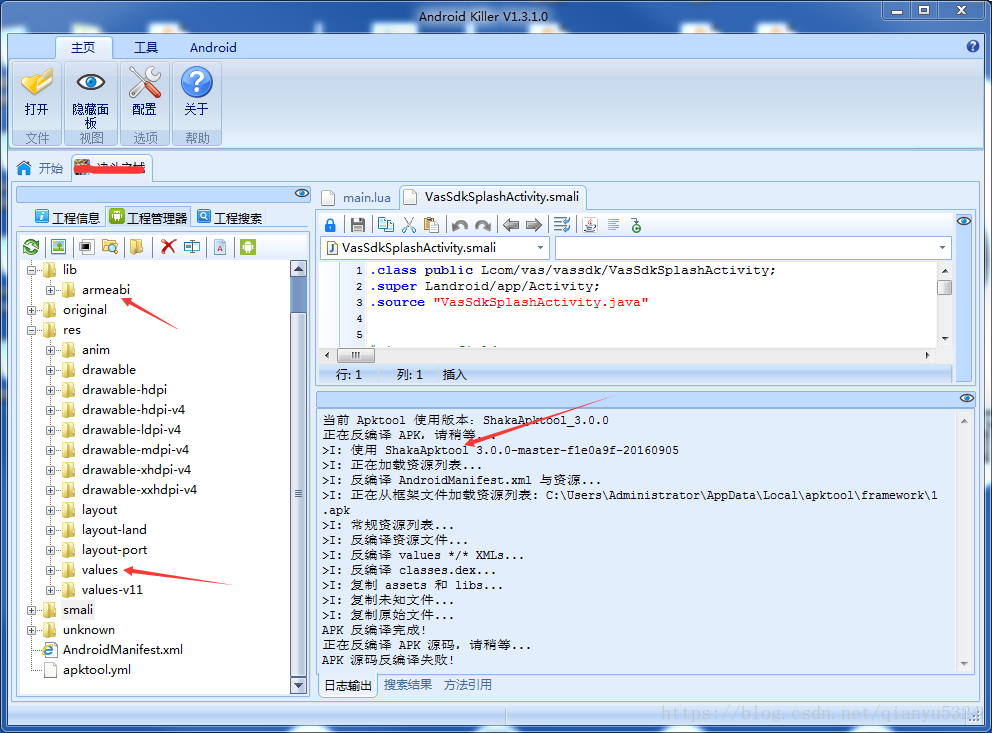This screenshot has height=733, width=992.
Task: Click the paste clipboard icon
Action: click(431, 225)
